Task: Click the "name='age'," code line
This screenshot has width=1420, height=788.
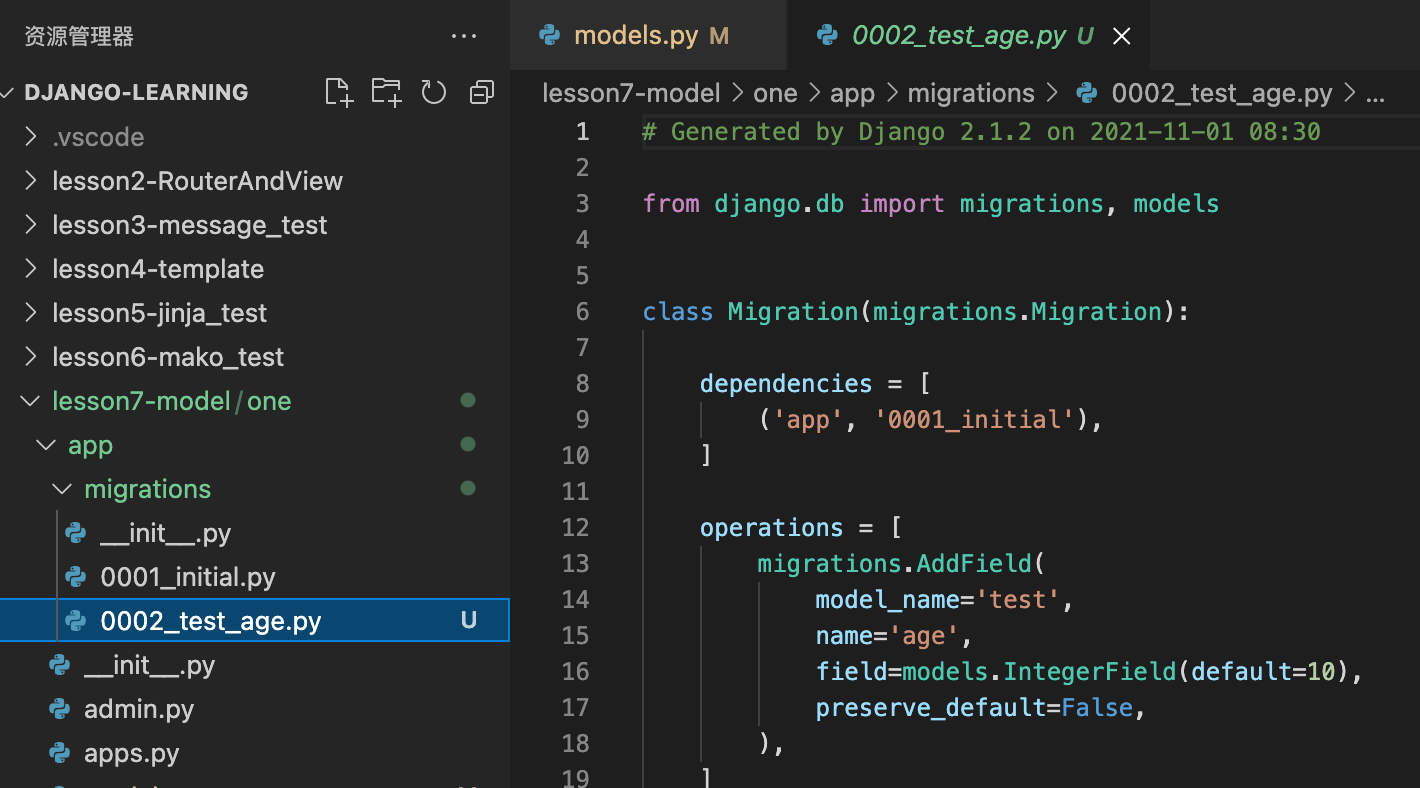Action: 895,636
